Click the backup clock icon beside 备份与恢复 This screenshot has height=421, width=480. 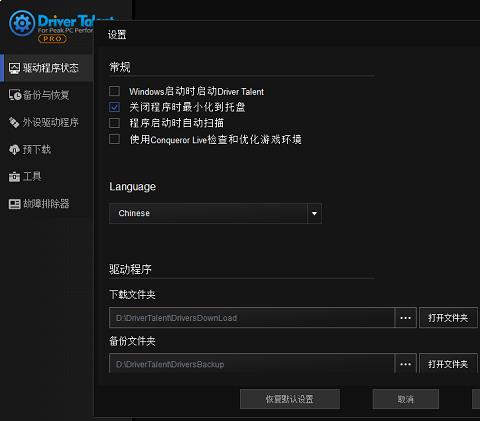click(x=15, y=95)
